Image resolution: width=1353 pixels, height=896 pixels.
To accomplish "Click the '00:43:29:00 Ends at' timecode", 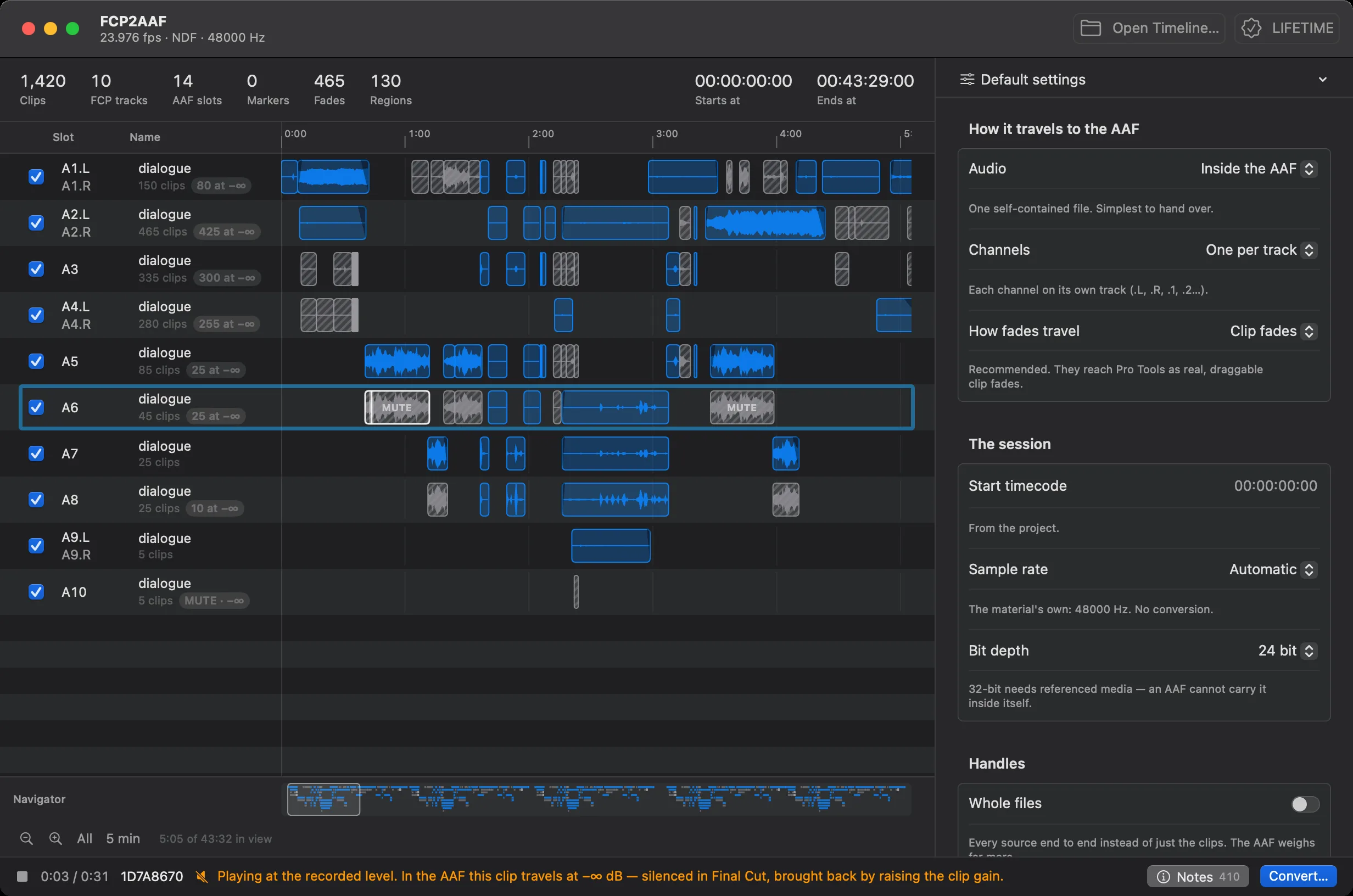I will coord(865,89).
